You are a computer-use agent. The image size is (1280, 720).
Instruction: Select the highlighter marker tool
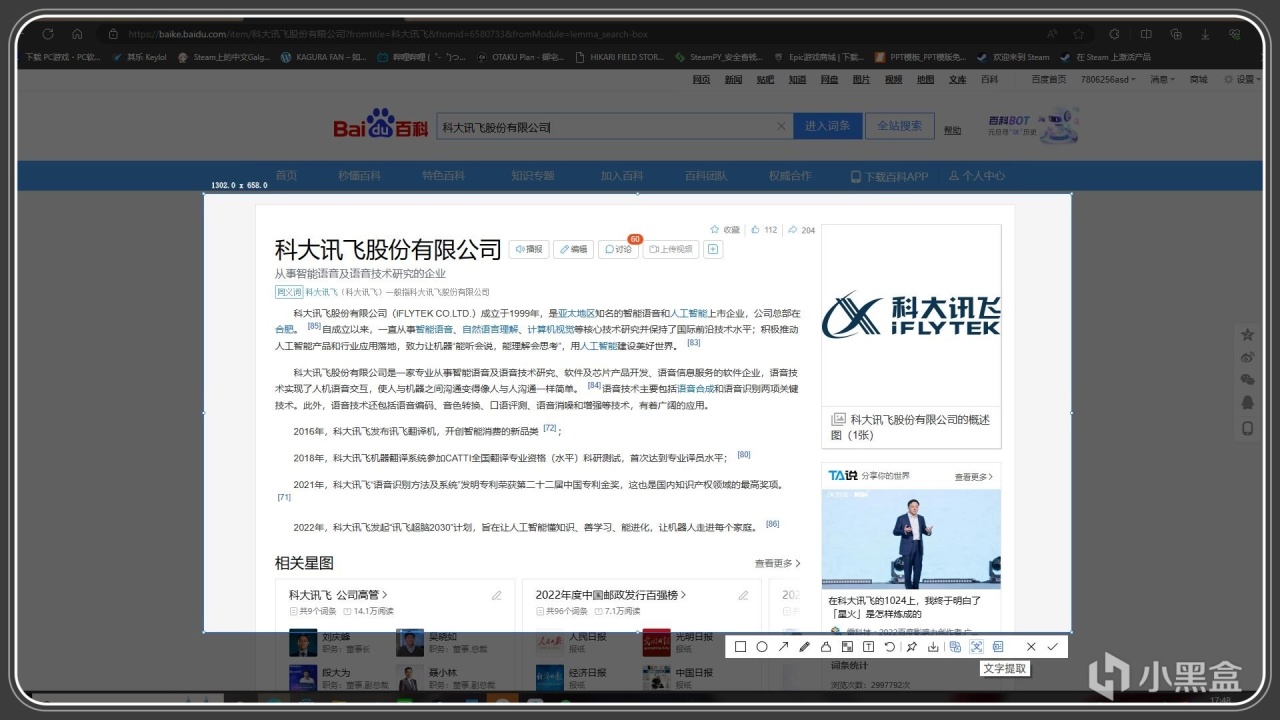click(826, 647)
